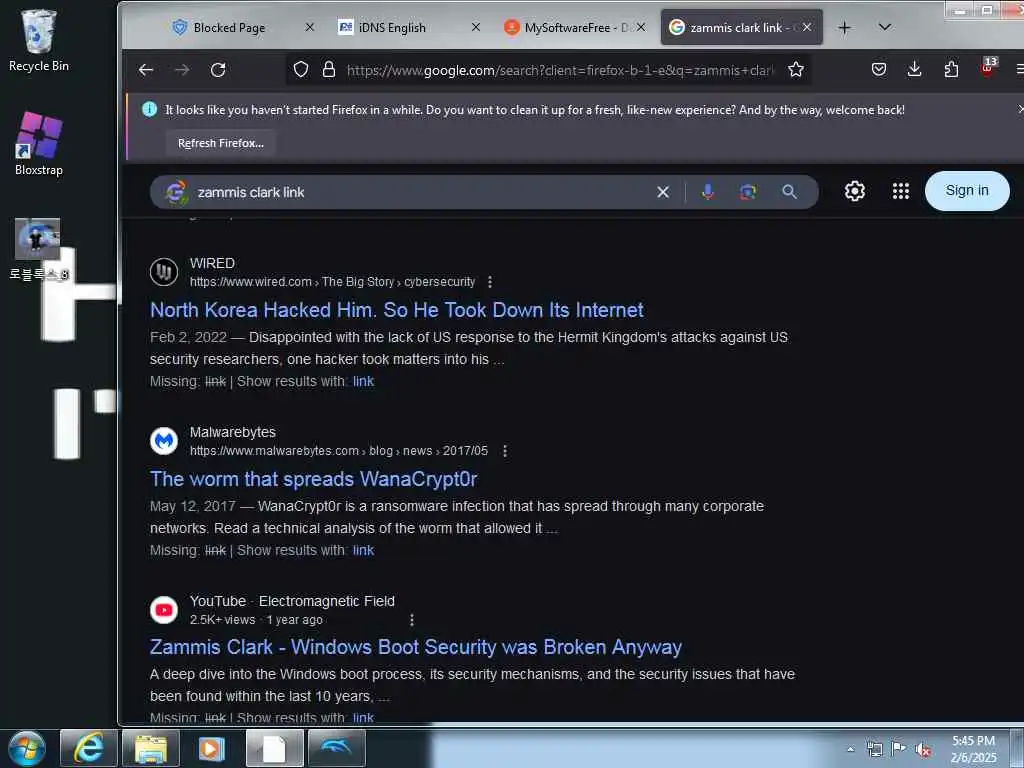Switch to the MySoftwareFree tab
Image resolution: width=1024 pixels, height=768 pixels.
pyautogui.click(x=567, y=27)
